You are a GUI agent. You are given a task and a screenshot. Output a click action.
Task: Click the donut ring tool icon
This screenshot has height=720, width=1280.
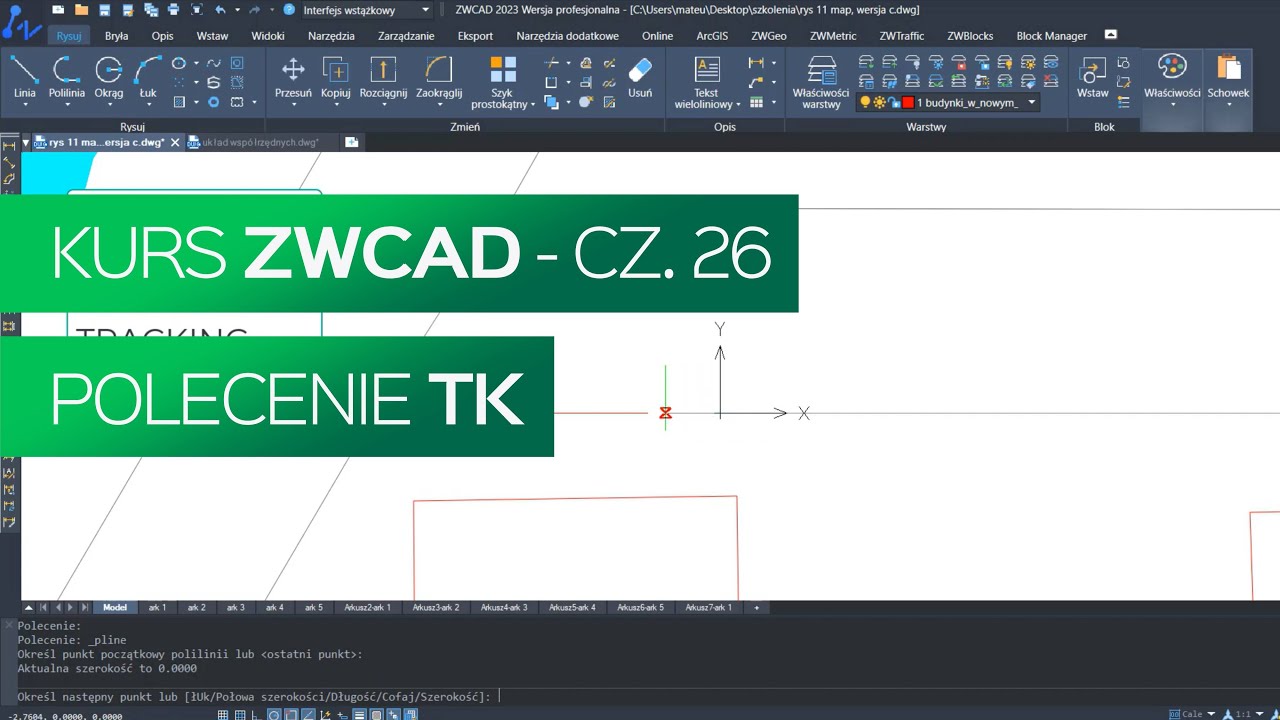[214, 102]
